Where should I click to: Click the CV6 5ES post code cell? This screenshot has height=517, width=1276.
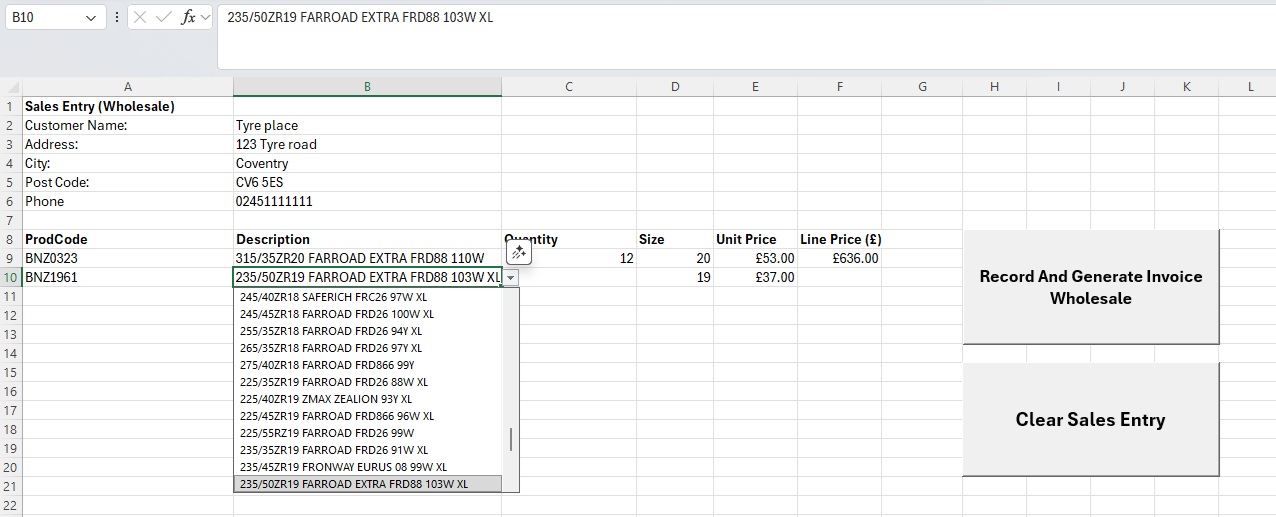pos(367,182)
